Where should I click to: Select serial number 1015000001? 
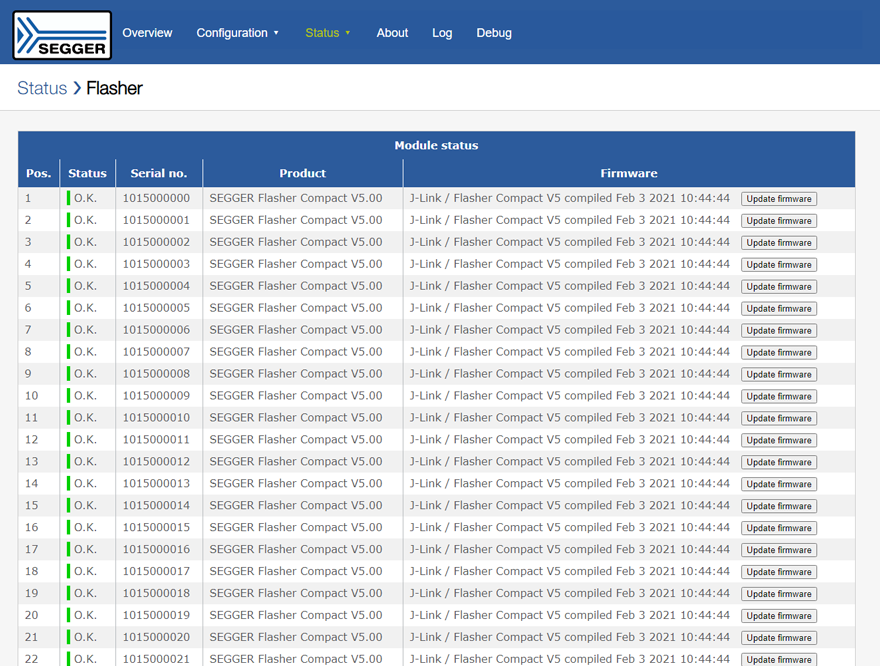(x=156, y=220)
